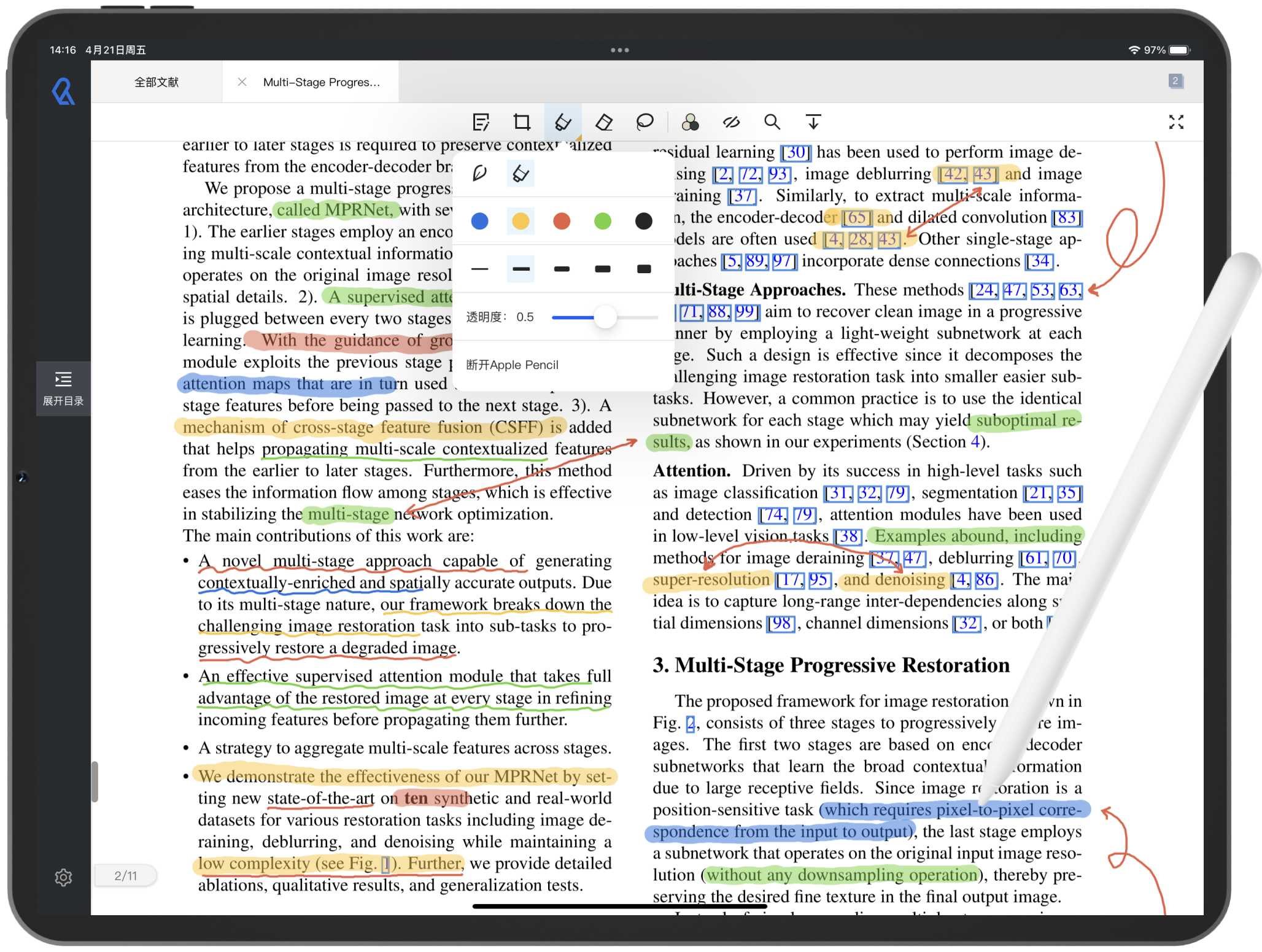Tap 断开Apple Pencil to disconnect
This screenshot has width=1262, height=952.
pos(513,365)
